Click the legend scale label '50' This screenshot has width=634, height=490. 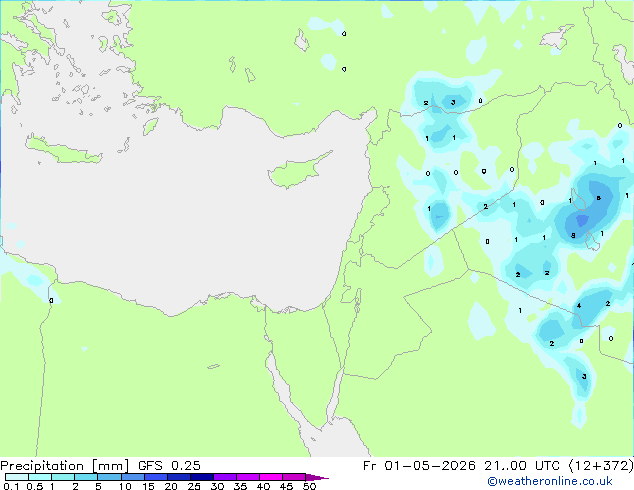coord(309,486)
